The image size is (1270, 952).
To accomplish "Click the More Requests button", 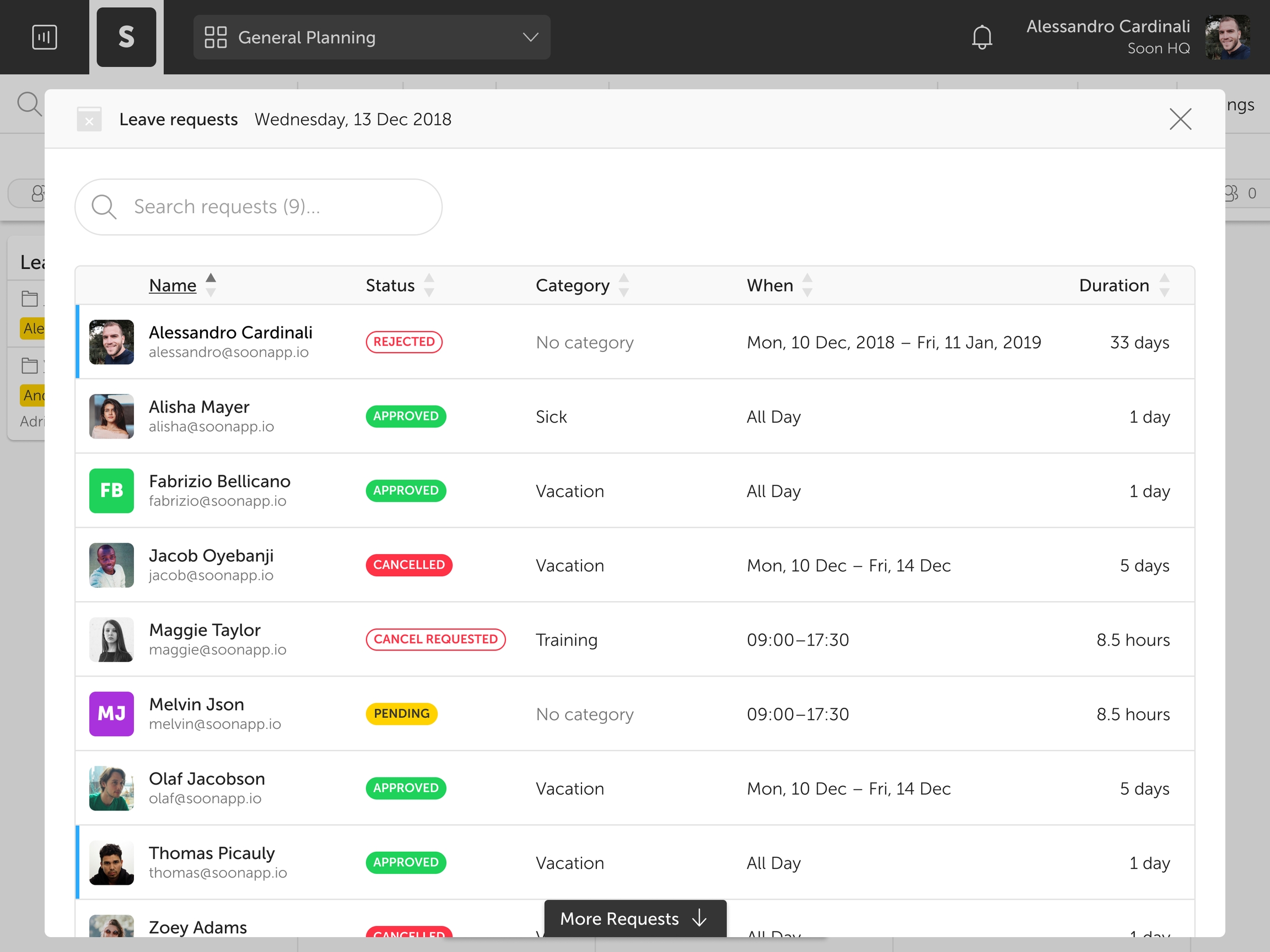I will coord(635,918).
